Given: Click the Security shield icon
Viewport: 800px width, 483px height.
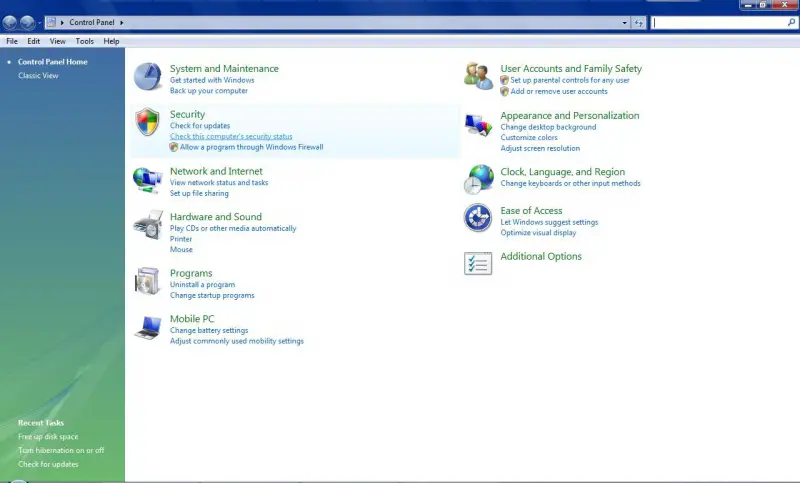Looking at the screenshot, I should coord(147,122).
